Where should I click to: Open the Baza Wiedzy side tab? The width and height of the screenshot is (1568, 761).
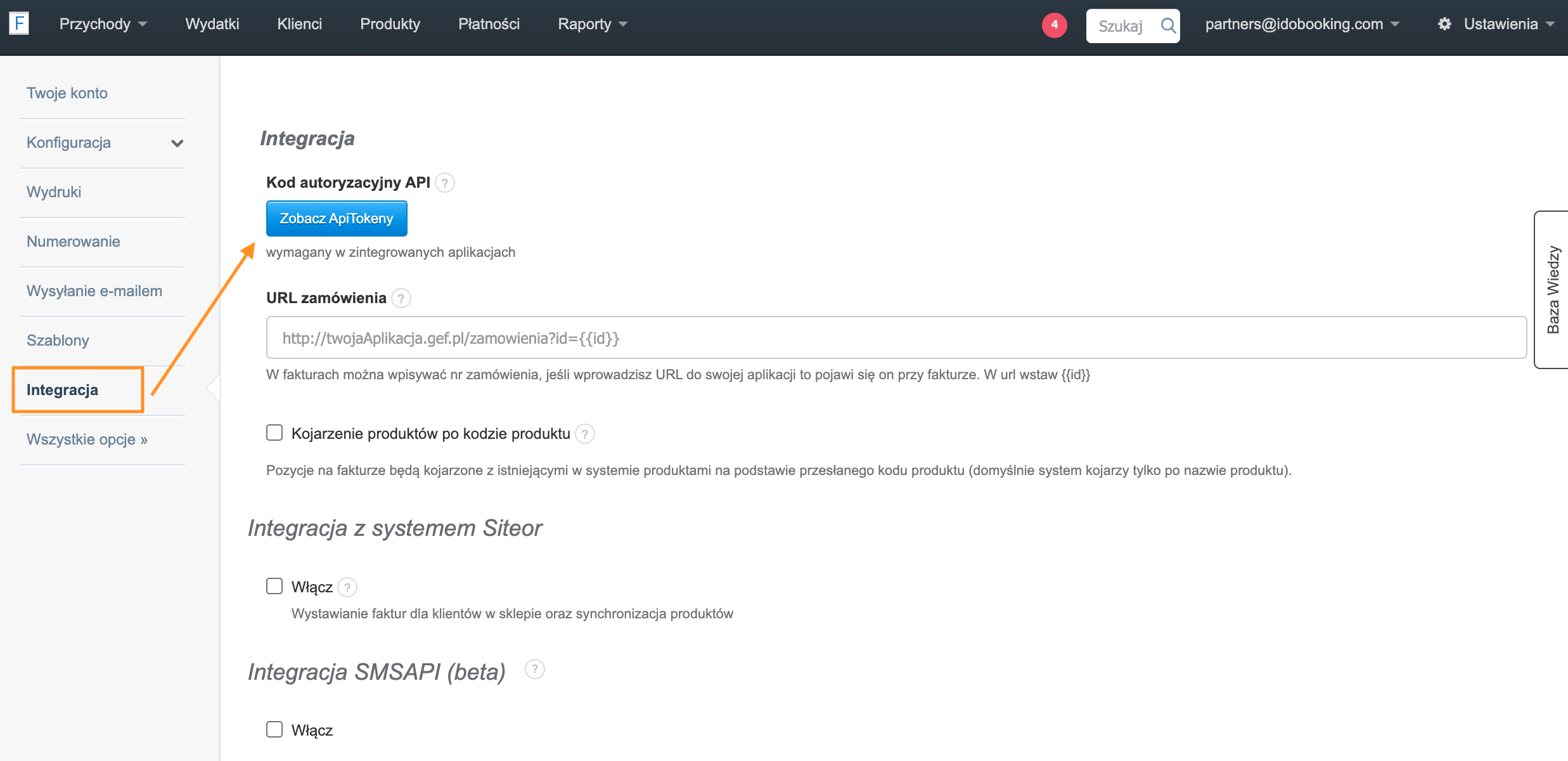pyautogui.click(x=1552, y=289)
